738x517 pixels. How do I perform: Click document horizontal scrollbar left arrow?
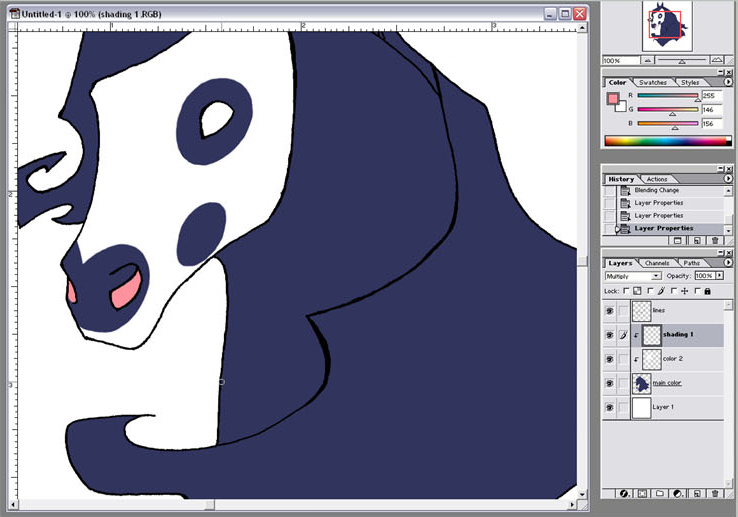click(x=13, y=505)
